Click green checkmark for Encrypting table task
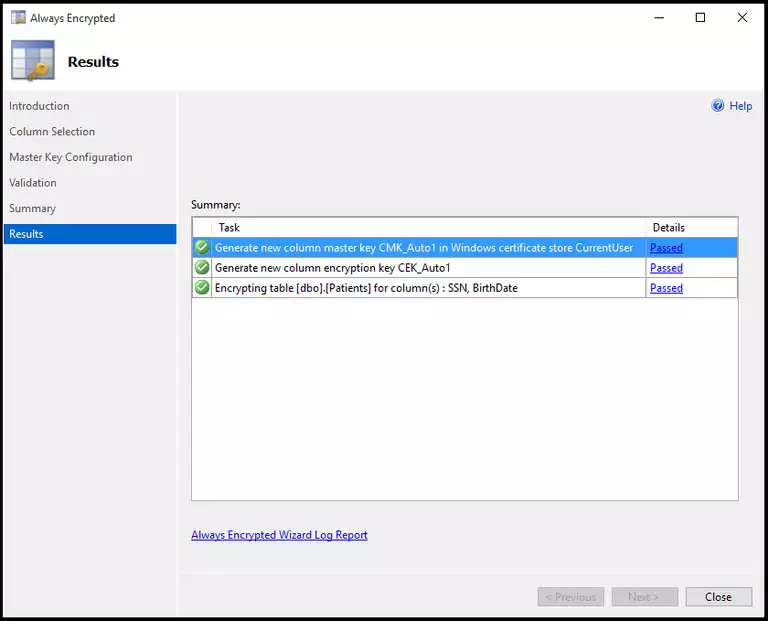Screen dimensions: 768x621 pos(202,288)
